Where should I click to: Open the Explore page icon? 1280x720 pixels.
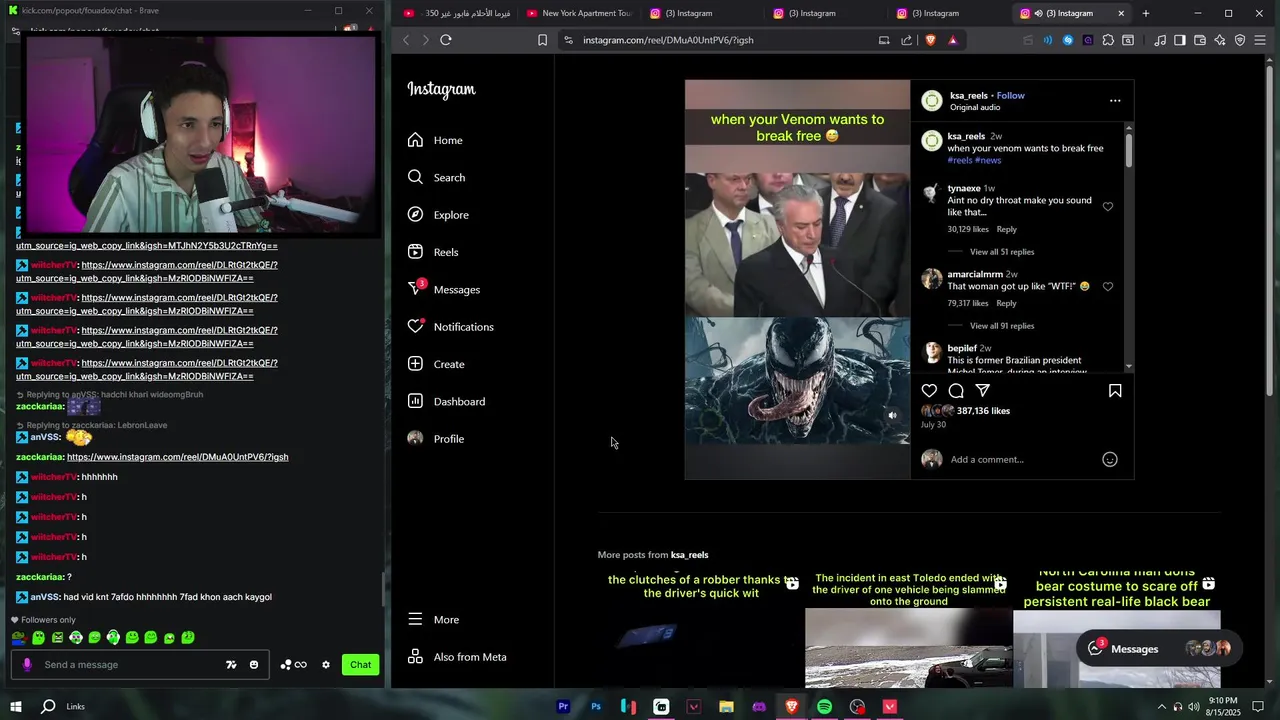415,215
